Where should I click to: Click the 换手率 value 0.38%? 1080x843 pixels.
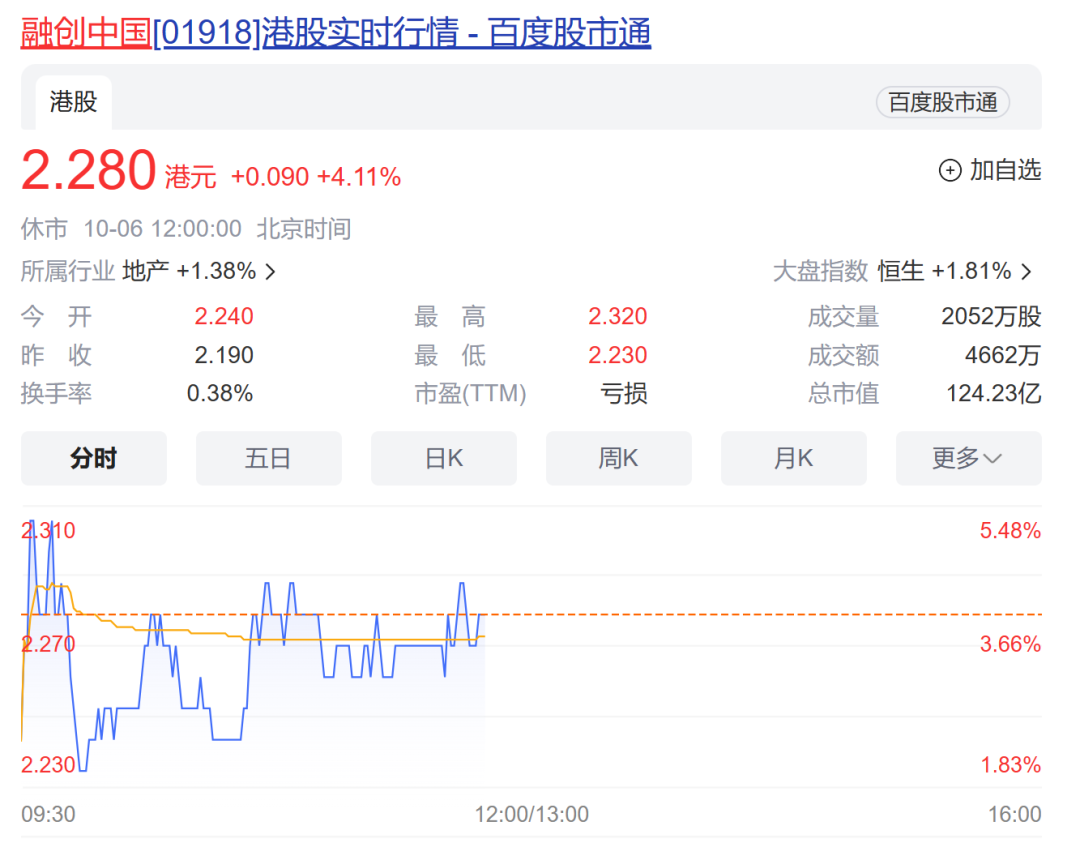pos(220,393)
